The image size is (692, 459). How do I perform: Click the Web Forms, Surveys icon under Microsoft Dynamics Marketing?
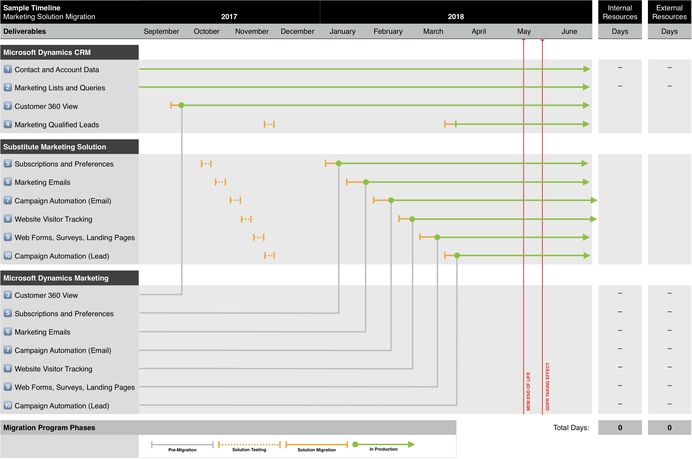click(8, 387)
